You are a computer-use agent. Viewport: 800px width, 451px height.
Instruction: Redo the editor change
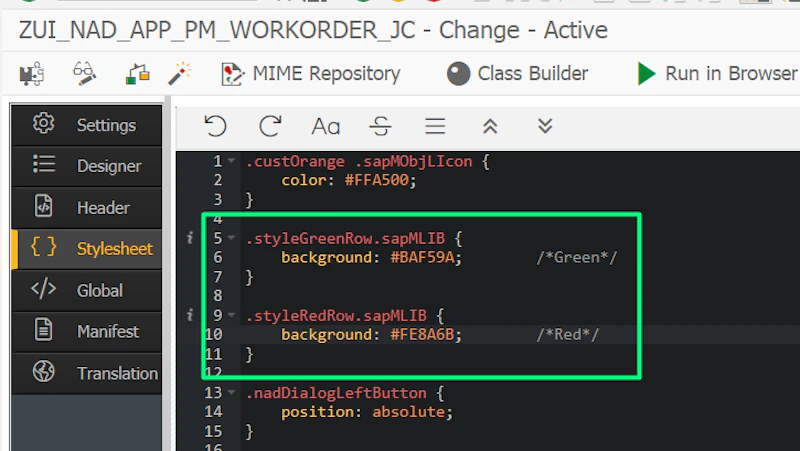[270, 126]
